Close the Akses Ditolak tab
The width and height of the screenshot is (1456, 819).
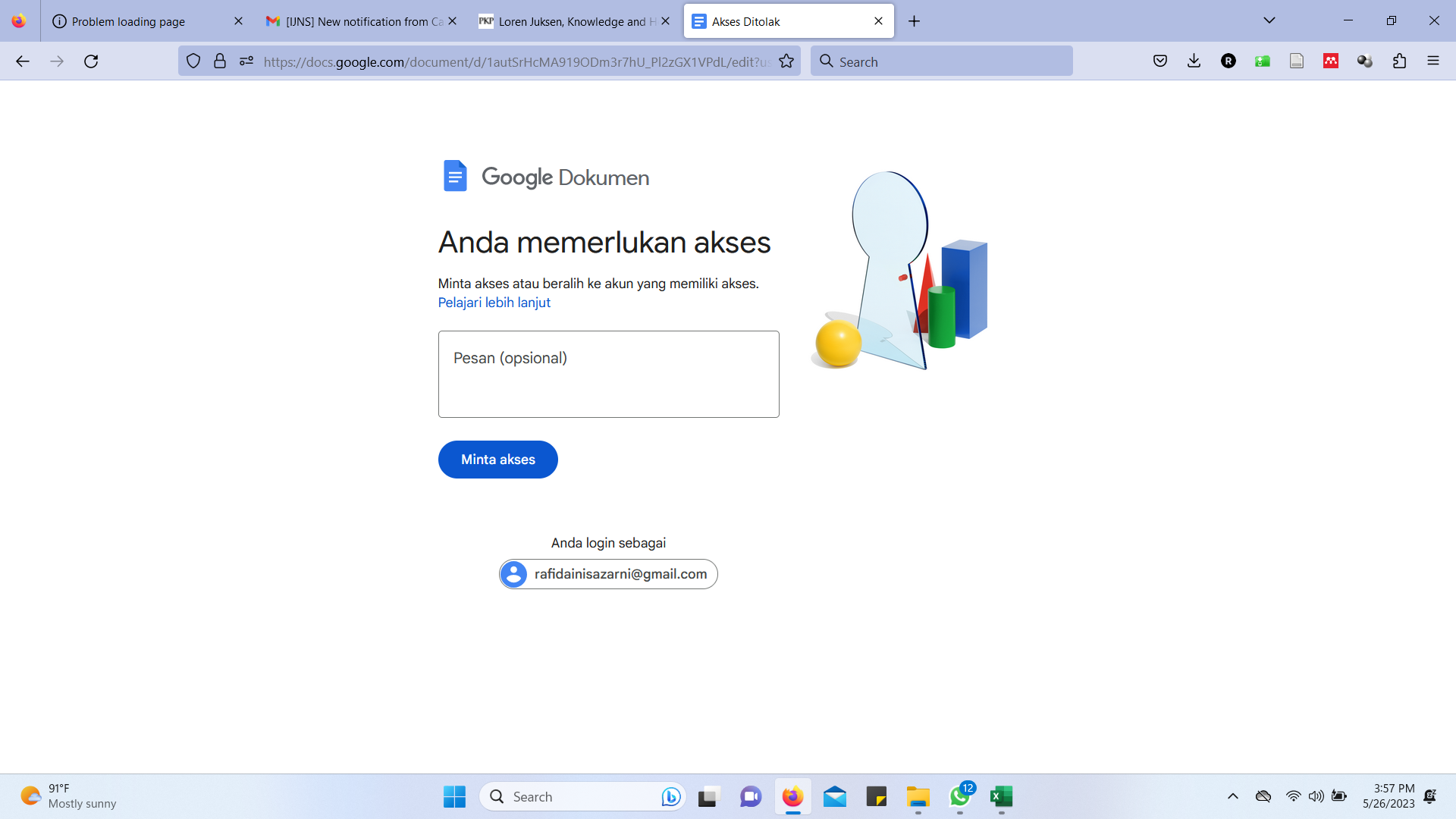tap(878, 21)
